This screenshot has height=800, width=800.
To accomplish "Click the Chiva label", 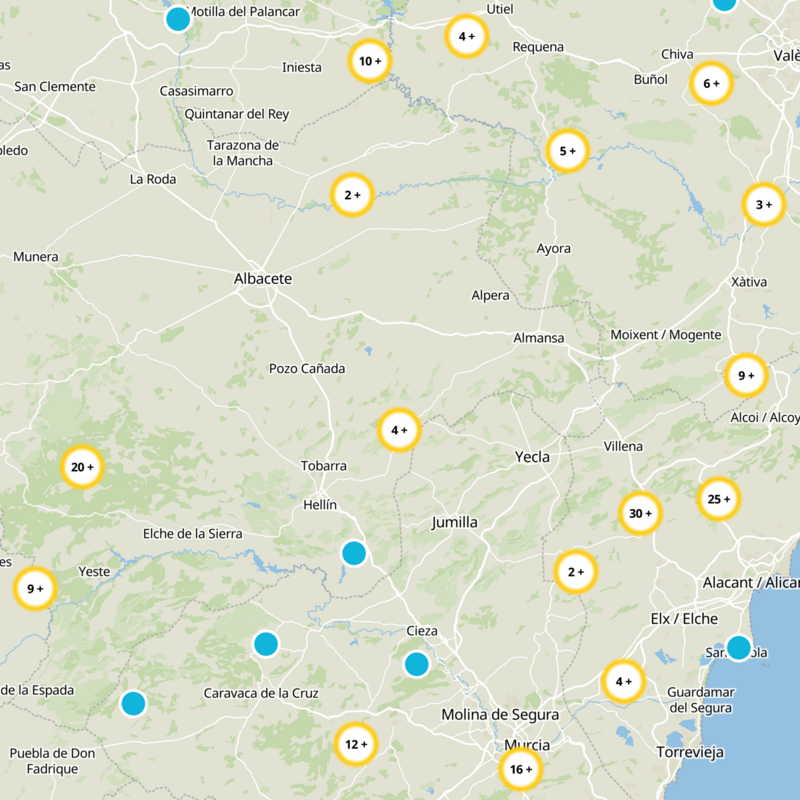I will pyautogui.click(x=677, y=54).
